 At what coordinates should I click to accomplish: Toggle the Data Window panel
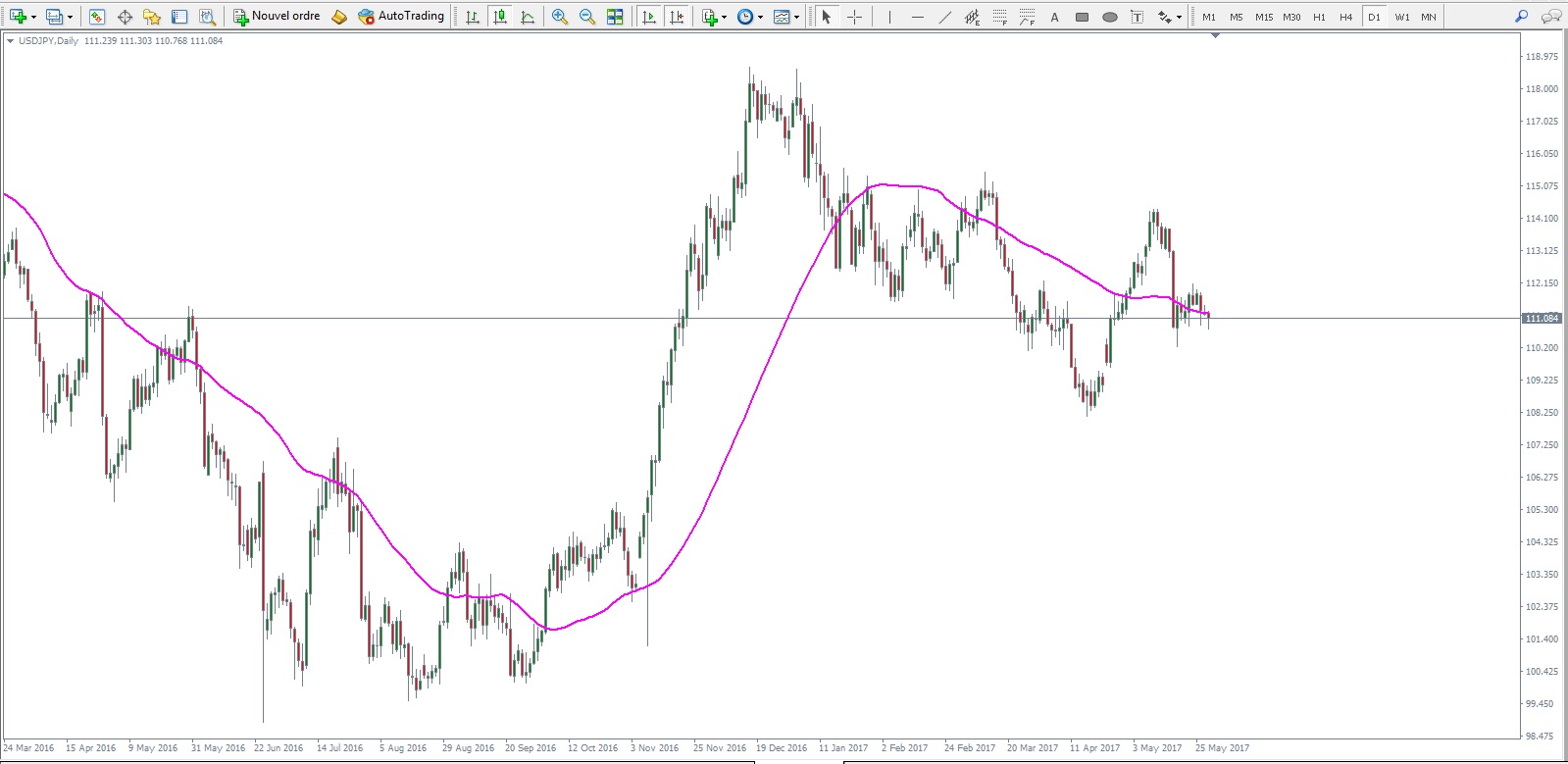coord(125,17)
